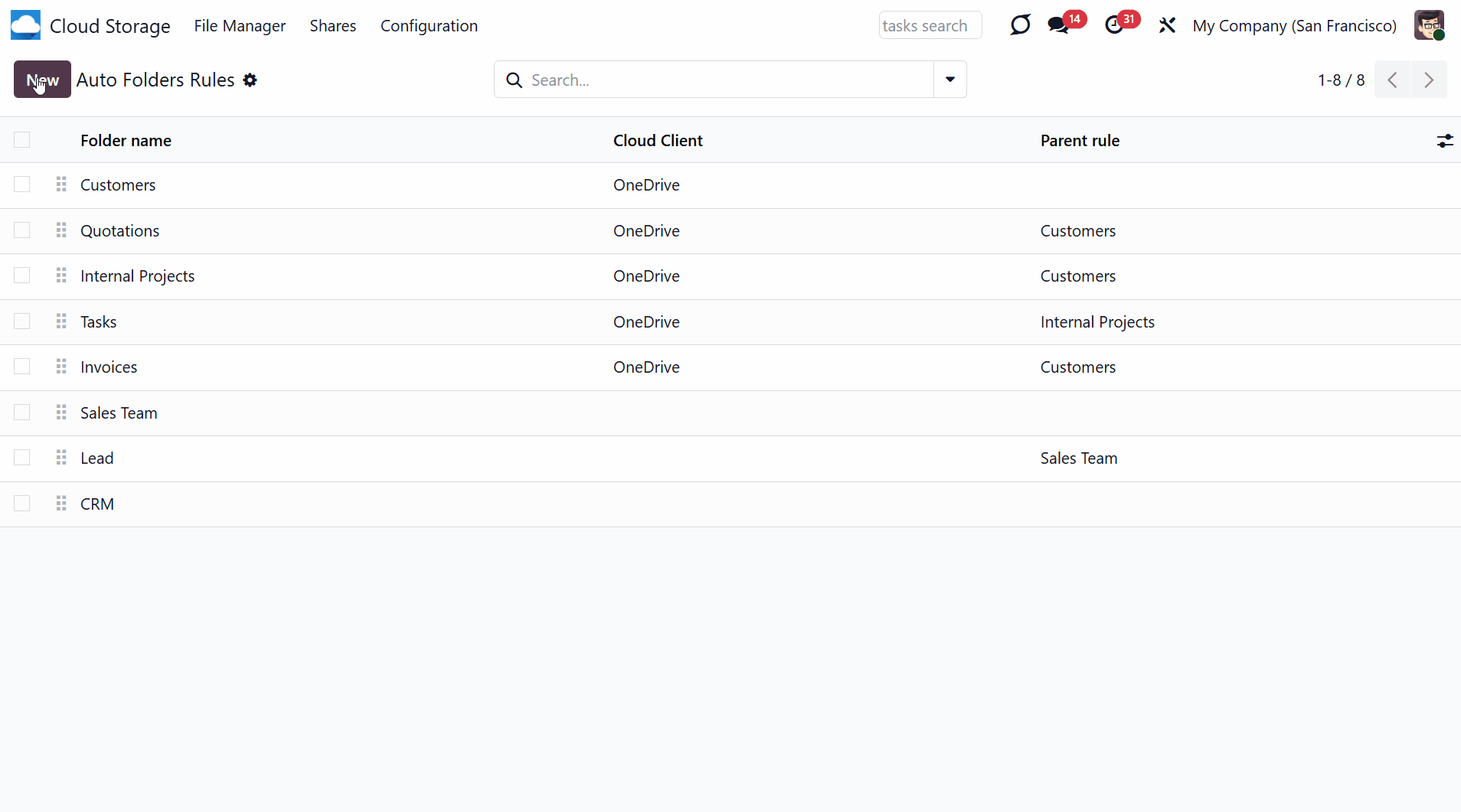This screenshot has width=1461, height=812.
Task: Click the New button
Action: 42,80
